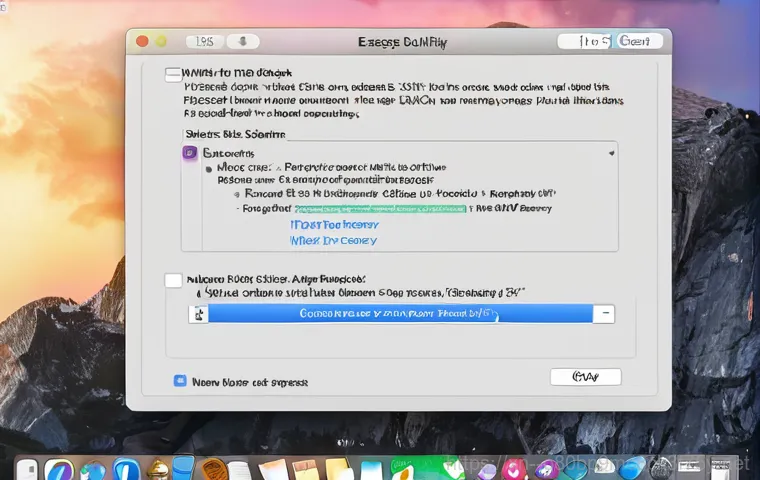This screenshot has height=480, width=760.
Task: Select the left segment in title bar right
Action: point(581,42)
